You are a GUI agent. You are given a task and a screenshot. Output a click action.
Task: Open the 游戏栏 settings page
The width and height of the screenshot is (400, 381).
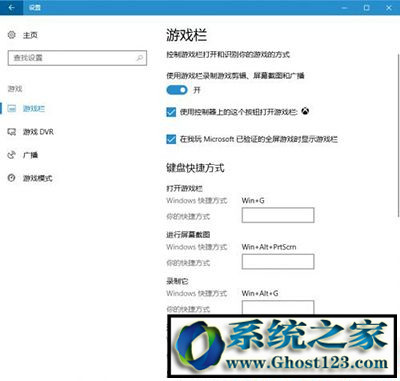(34, 108)
